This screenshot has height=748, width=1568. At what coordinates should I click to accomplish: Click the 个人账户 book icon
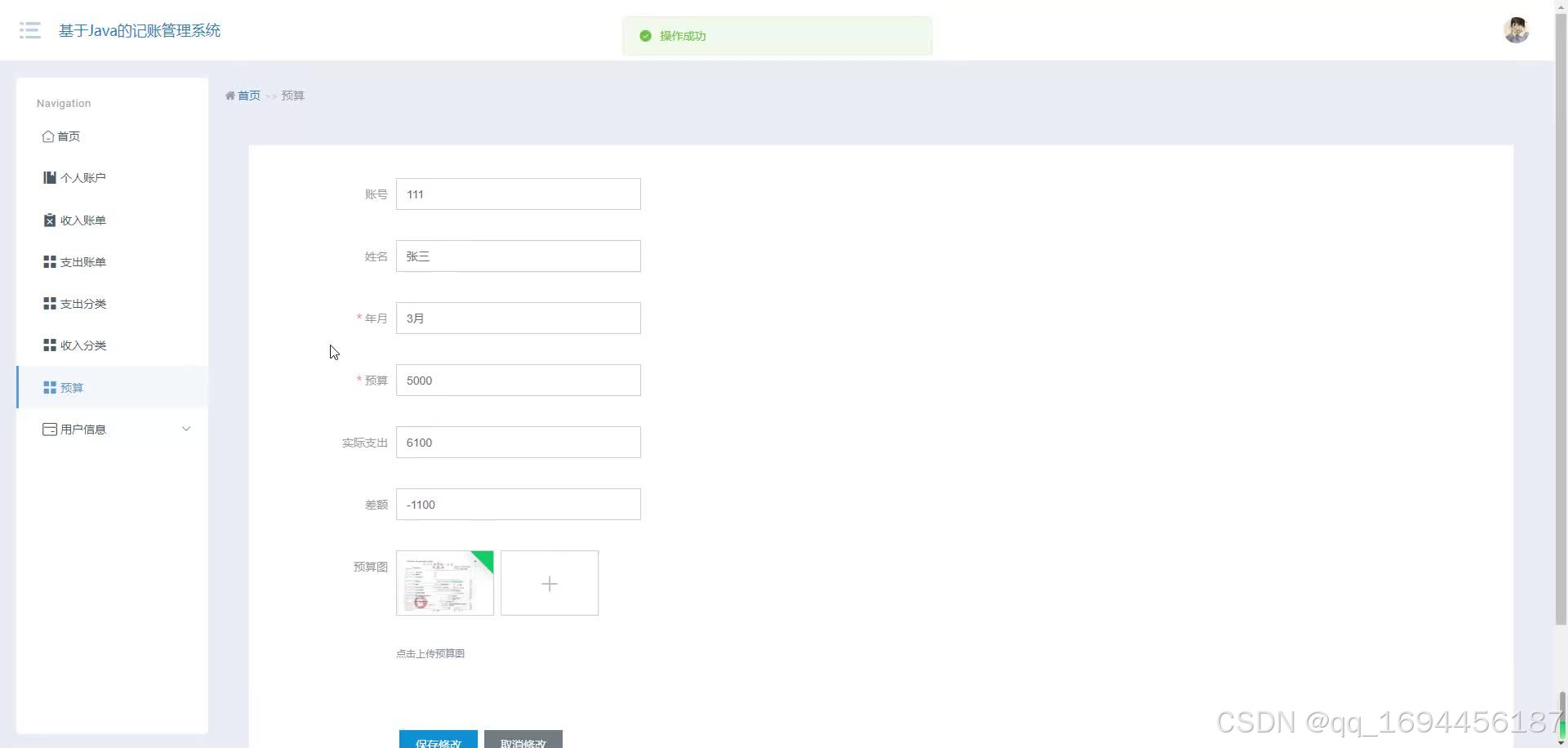tap(50, 177)
